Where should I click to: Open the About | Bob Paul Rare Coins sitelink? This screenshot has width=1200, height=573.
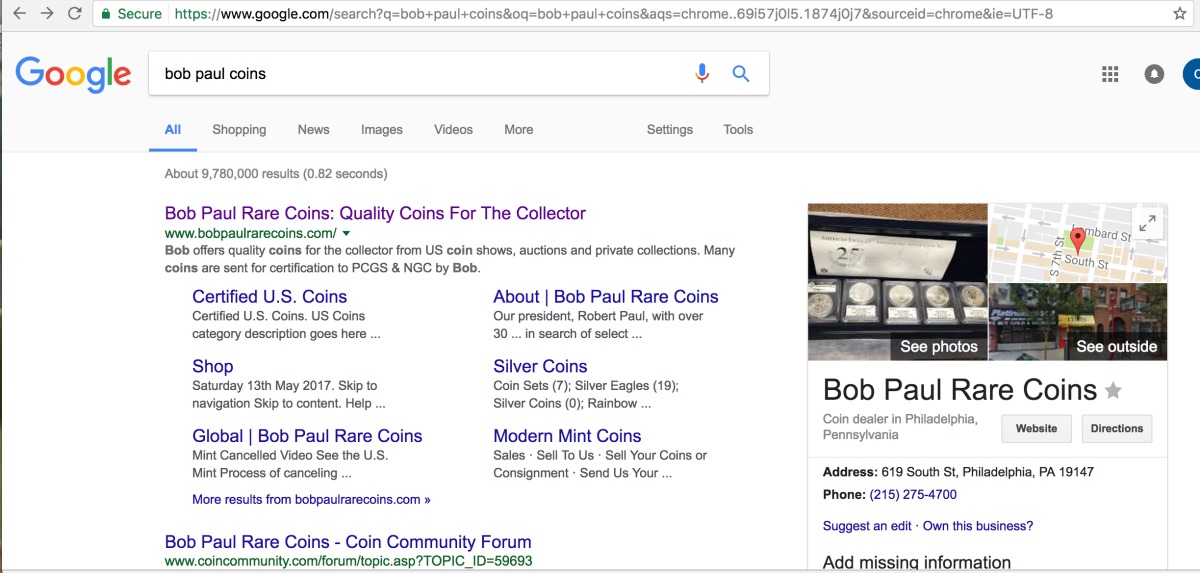pyautogui.click(x=606, y=297)
